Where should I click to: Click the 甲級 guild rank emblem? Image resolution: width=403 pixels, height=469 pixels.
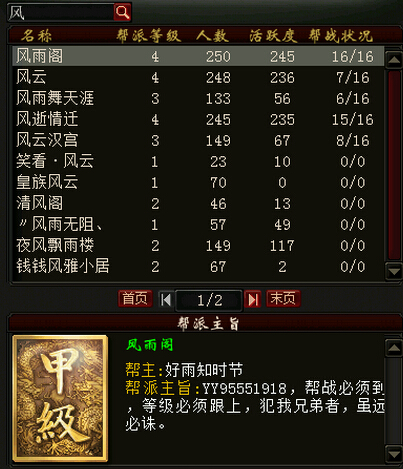point(60,399)
